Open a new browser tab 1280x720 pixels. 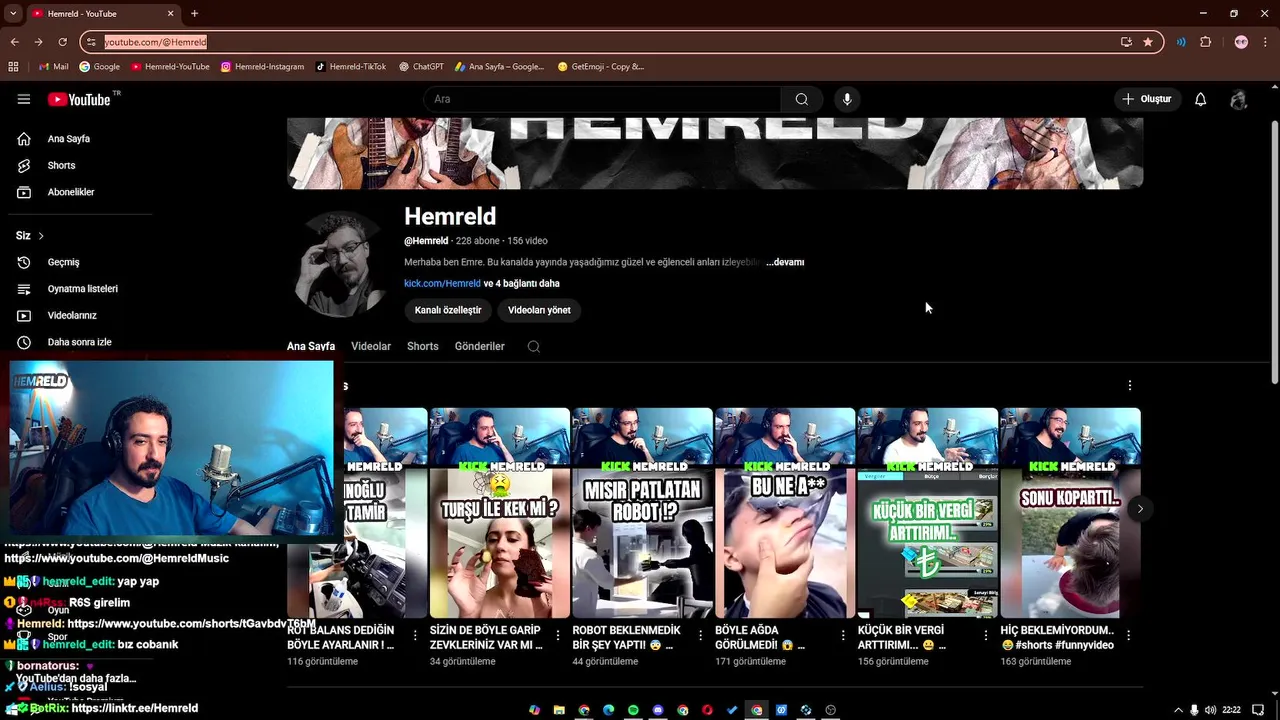coord(194,13)
